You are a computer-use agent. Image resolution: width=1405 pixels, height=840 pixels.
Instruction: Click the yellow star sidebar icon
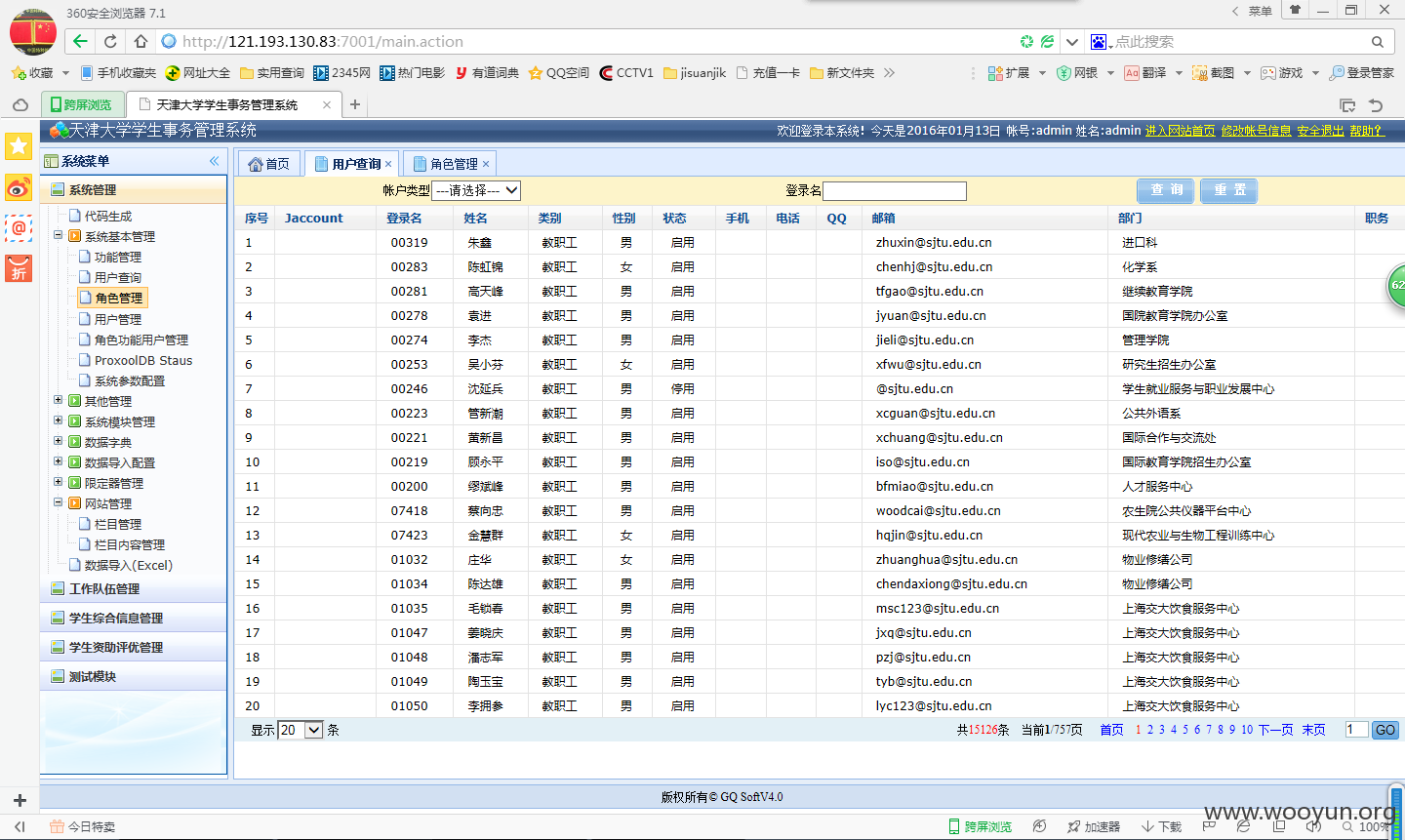19,146
